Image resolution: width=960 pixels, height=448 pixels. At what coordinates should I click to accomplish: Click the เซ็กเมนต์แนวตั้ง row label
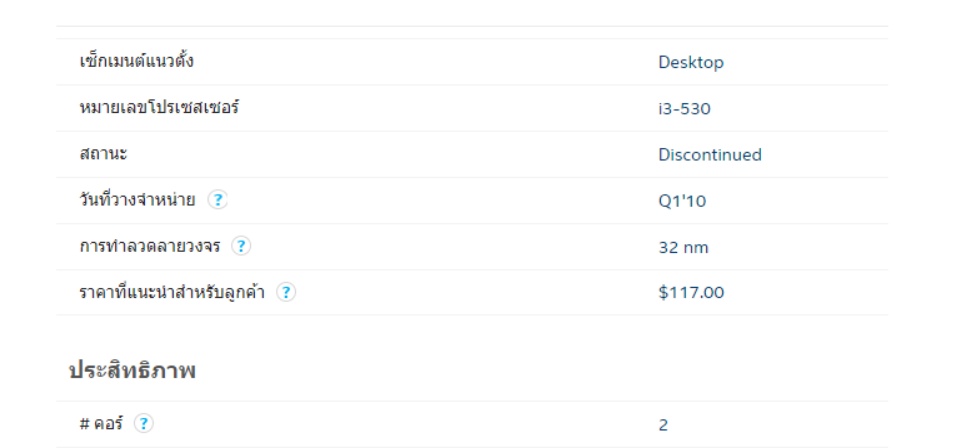[137, 61]
